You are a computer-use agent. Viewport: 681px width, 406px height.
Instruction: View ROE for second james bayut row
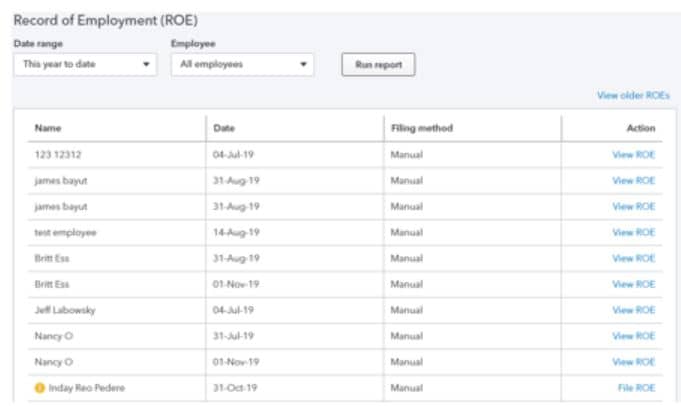coord(634,207)
